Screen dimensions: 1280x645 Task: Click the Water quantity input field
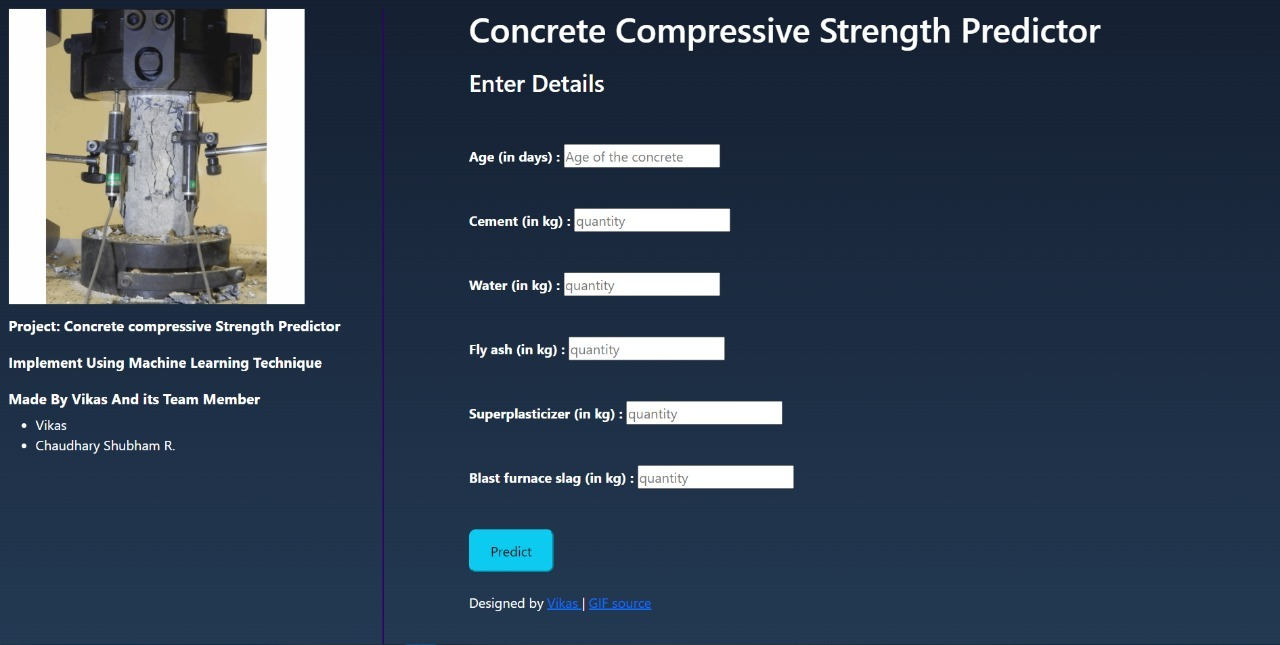[641, 284]
